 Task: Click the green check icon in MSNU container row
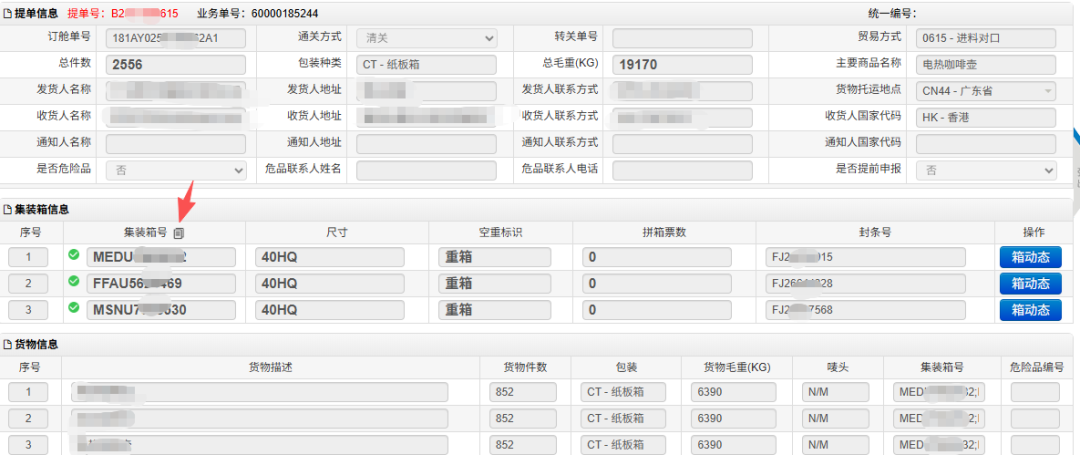[74, 308]
